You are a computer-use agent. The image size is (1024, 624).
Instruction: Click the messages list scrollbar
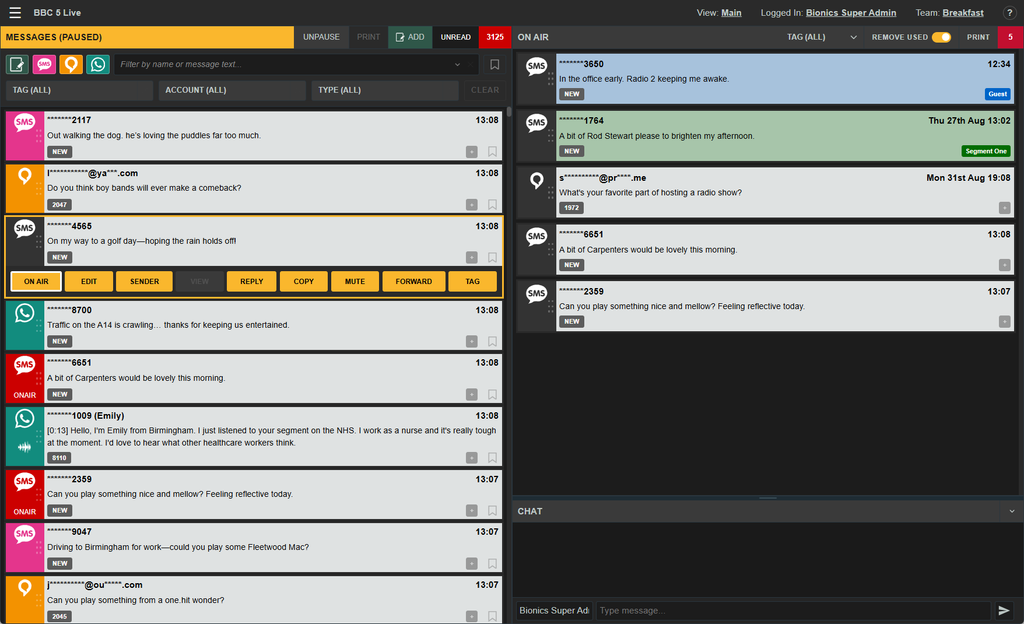509,111
